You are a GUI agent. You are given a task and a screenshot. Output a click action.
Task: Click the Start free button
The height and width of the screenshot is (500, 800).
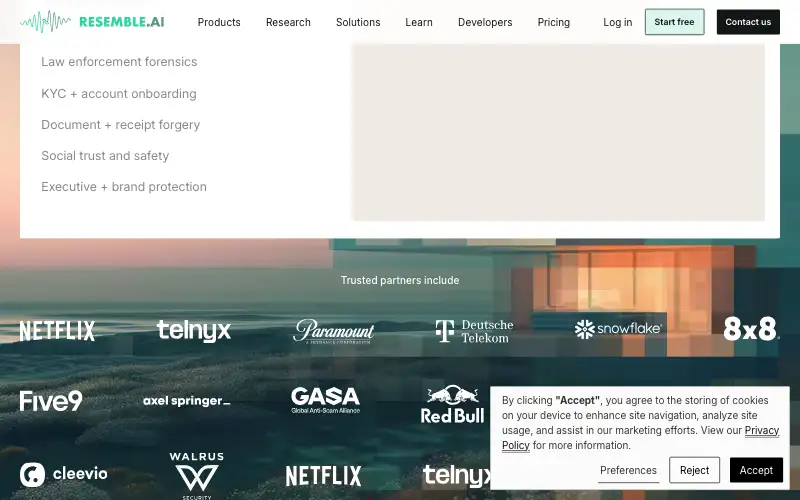674,22
